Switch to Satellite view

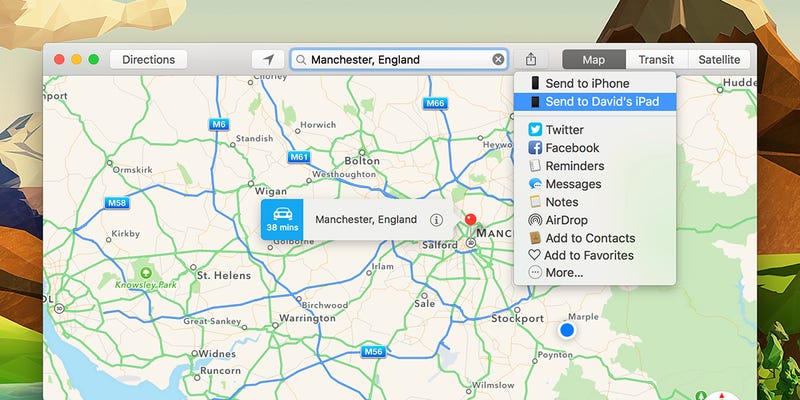tap(719, 60)
